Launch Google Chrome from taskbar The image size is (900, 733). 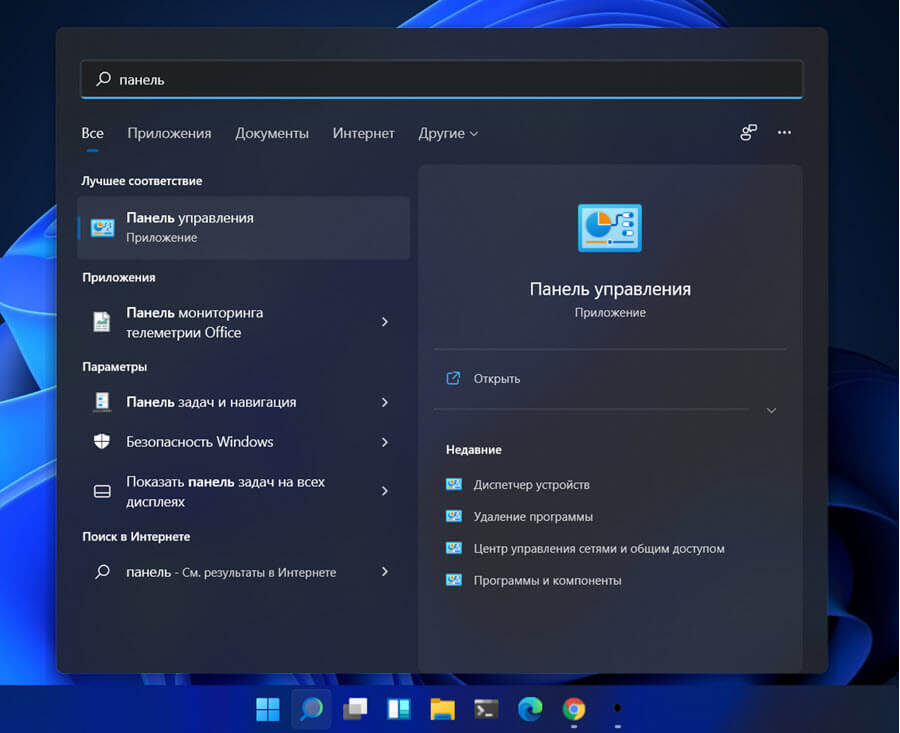click(573, 709)
